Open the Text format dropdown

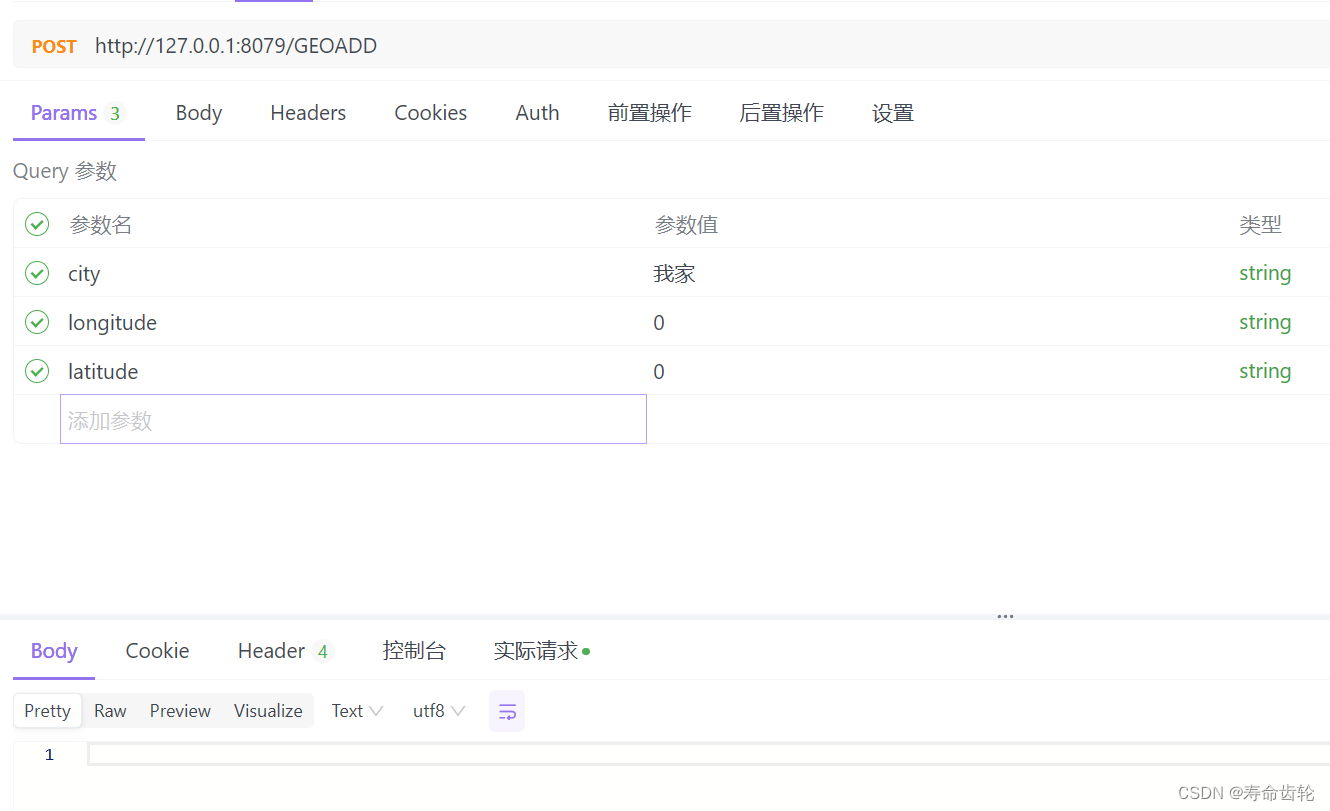tap(356, 711)
